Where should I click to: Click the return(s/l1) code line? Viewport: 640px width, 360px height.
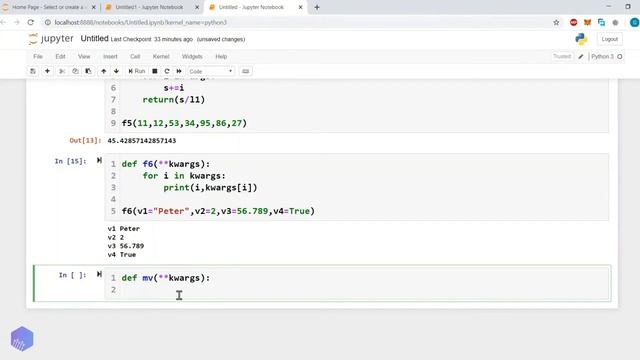tap(173, 100)
